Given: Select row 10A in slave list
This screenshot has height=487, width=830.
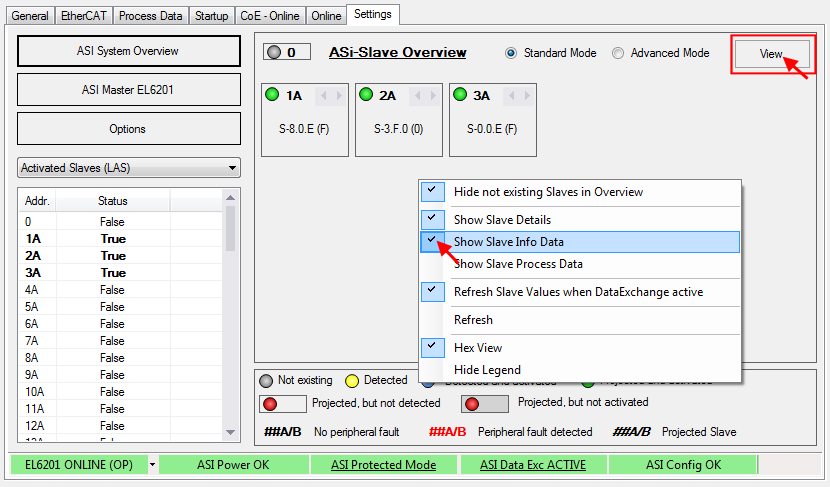Looking at the screenshot, I should click(121, 392).
